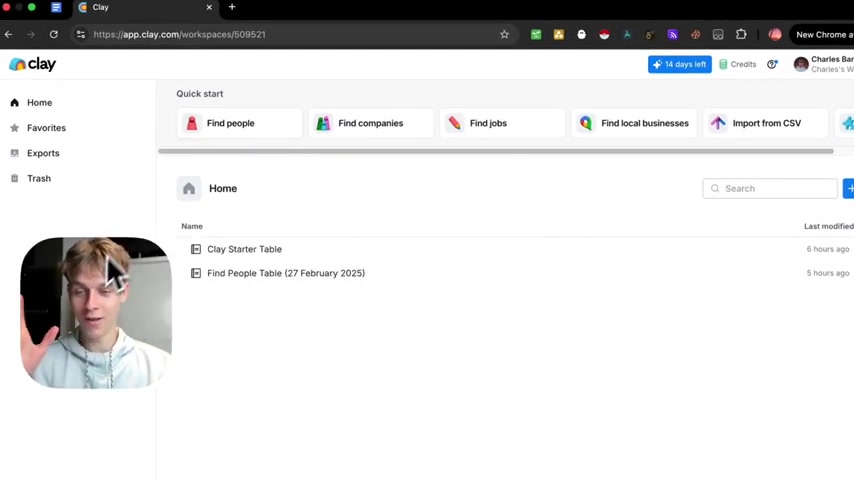Click the white ghost extension icon
The height and width of the screenshot is (480, 854).
pyautogui.click(x=582, y=34)
